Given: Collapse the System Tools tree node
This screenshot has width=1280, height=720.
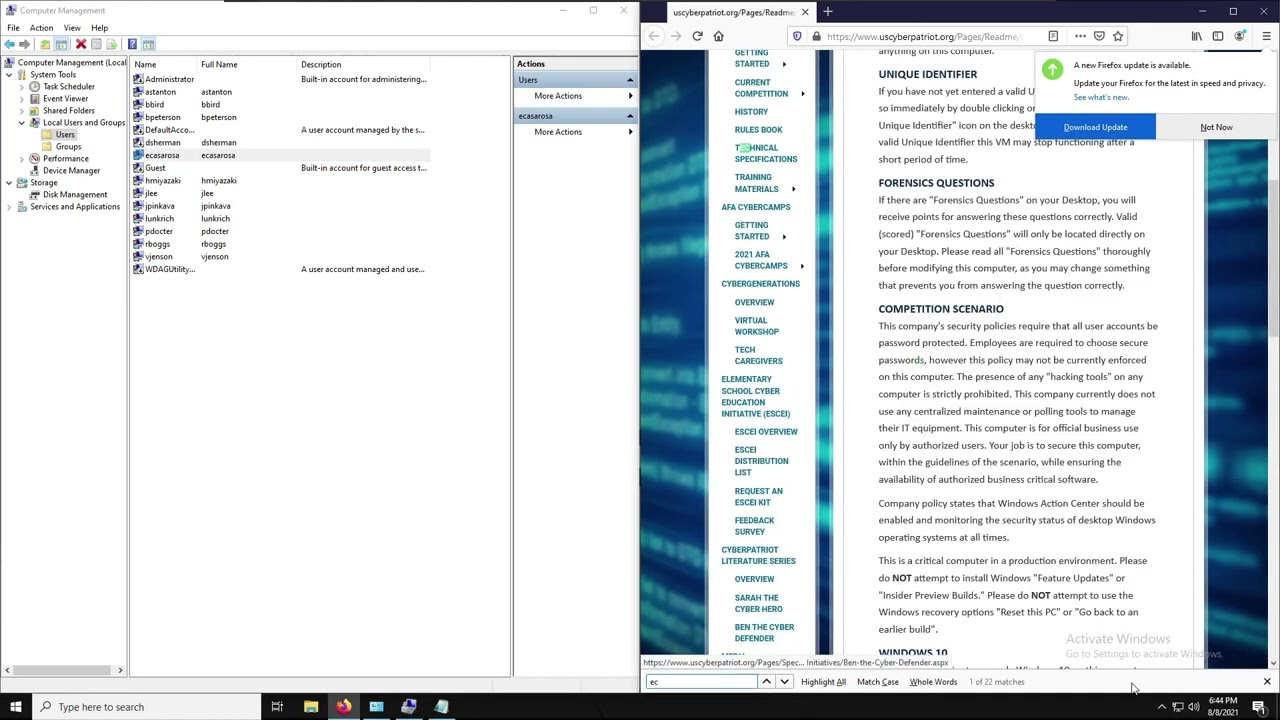Looking at the screenshot, I should (10, 75).
